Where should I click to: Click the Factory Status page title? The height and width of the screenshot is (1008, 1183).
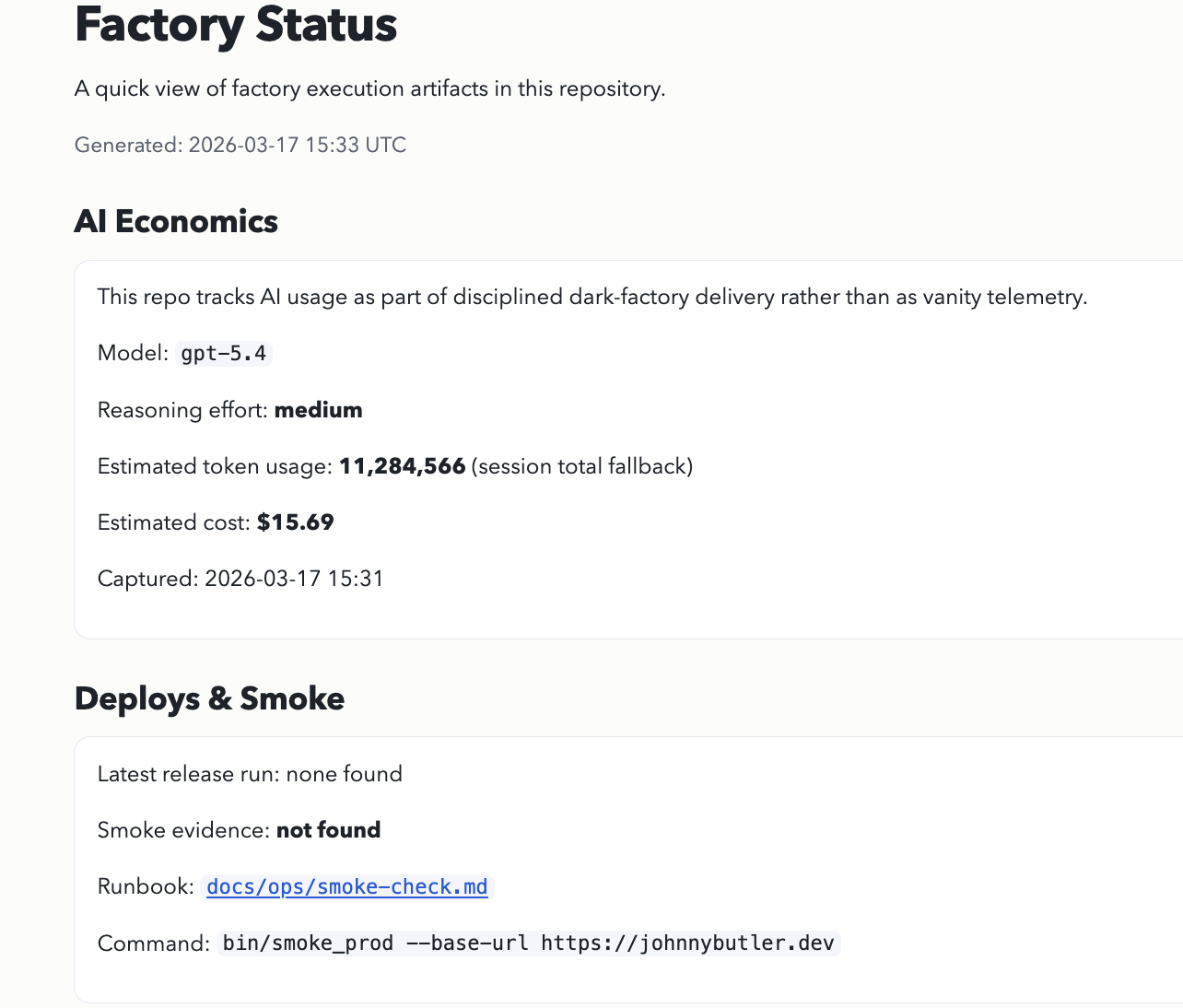coord(235,25)
